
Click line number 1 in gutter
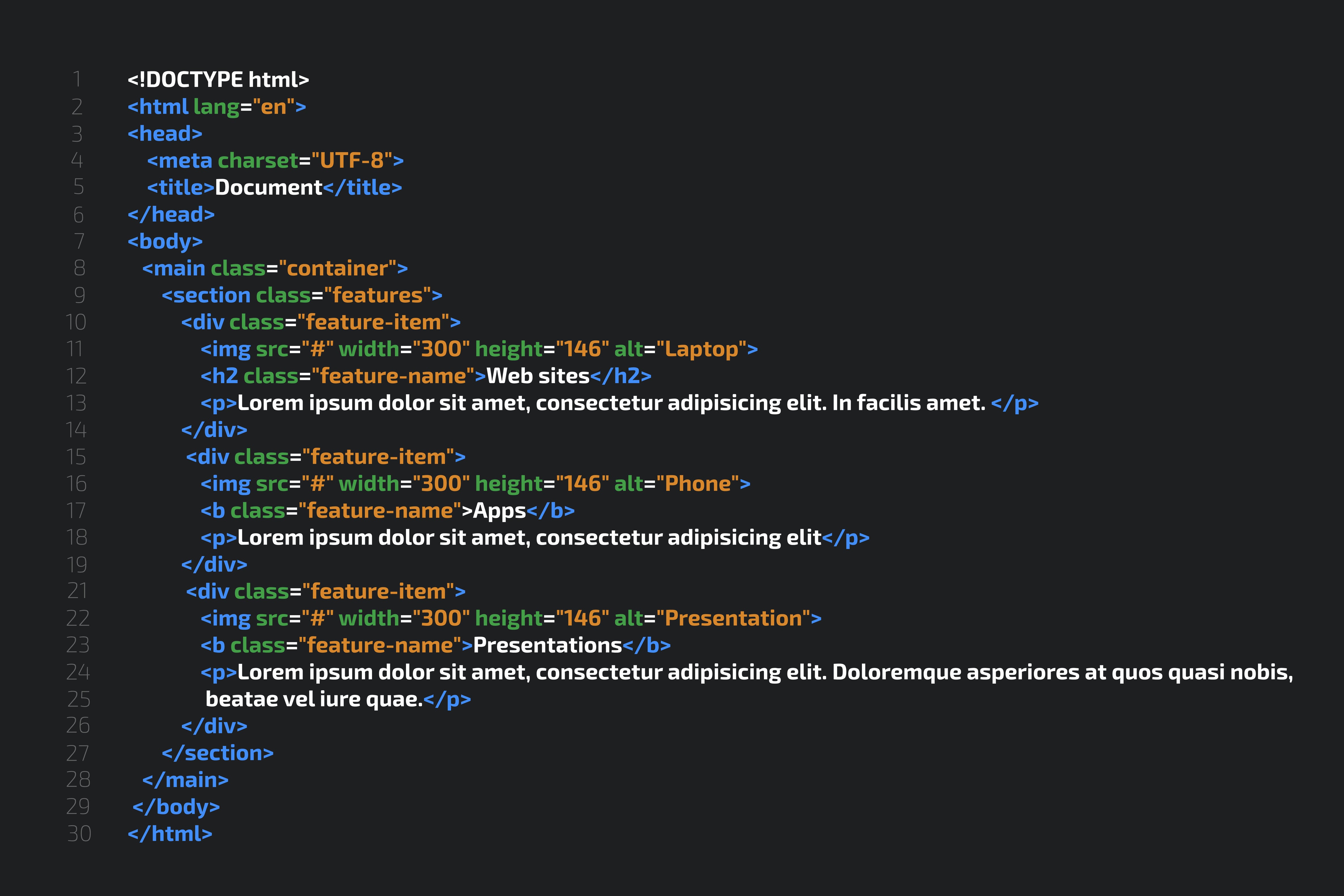77,79
